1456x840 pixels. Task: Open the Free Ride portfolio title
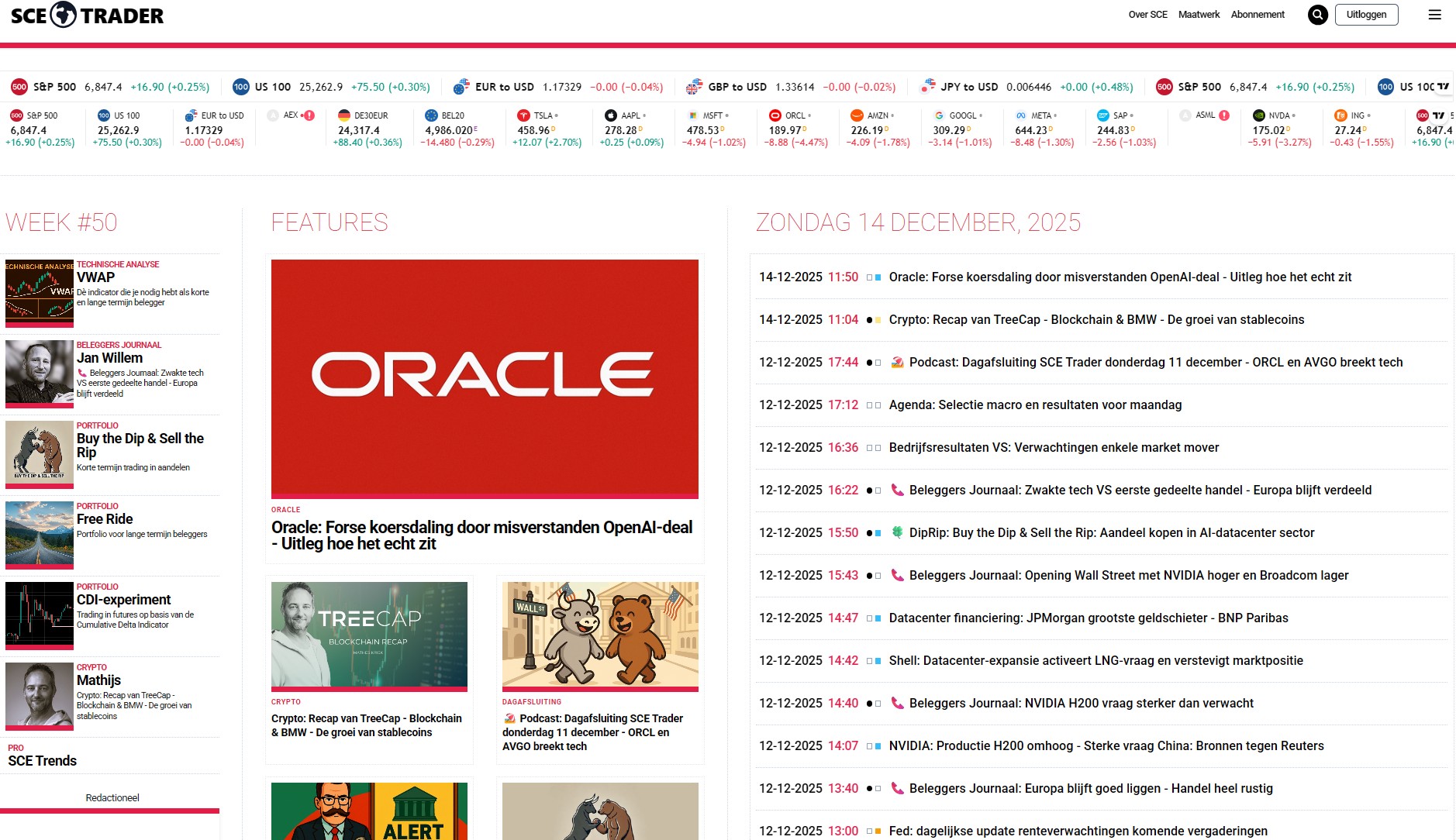(x=105, y=519)
